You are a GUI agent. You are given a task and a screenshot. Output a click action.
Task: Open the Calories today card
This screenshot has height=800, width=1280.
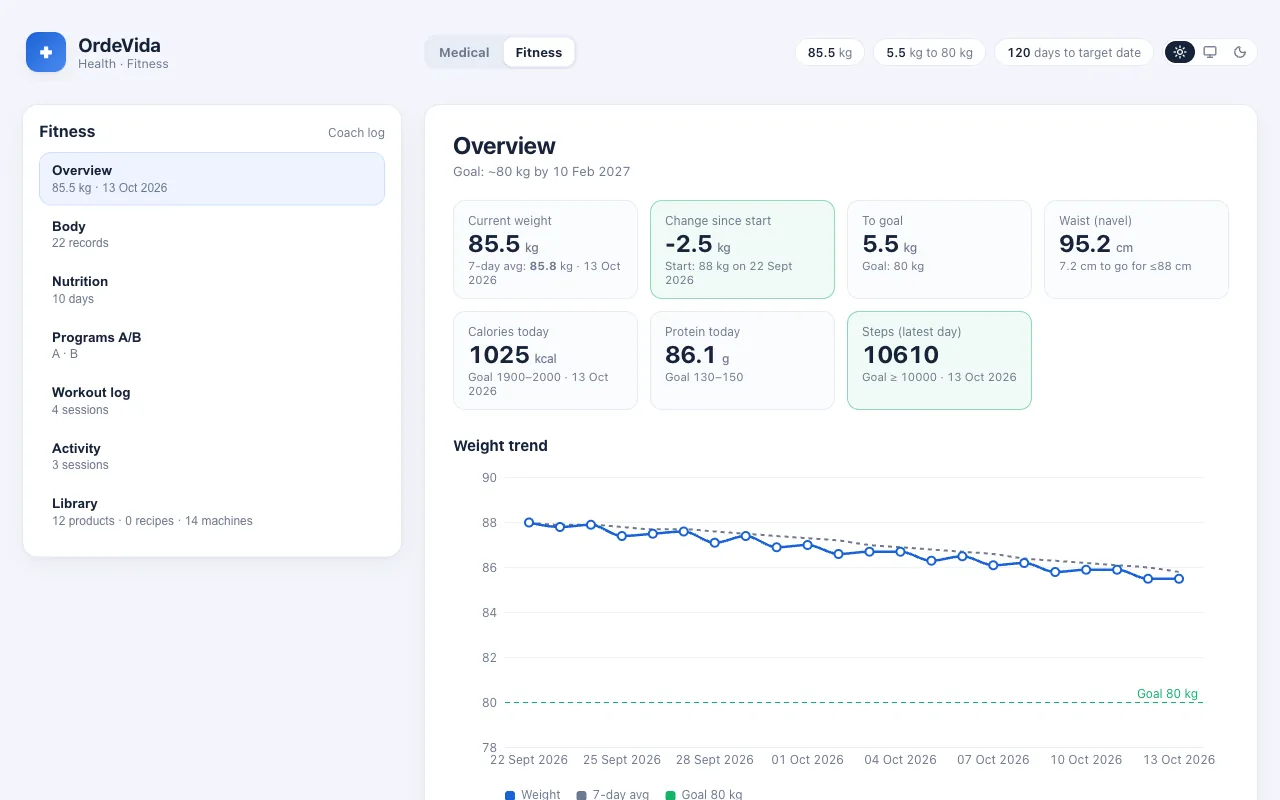pos(545,360)
